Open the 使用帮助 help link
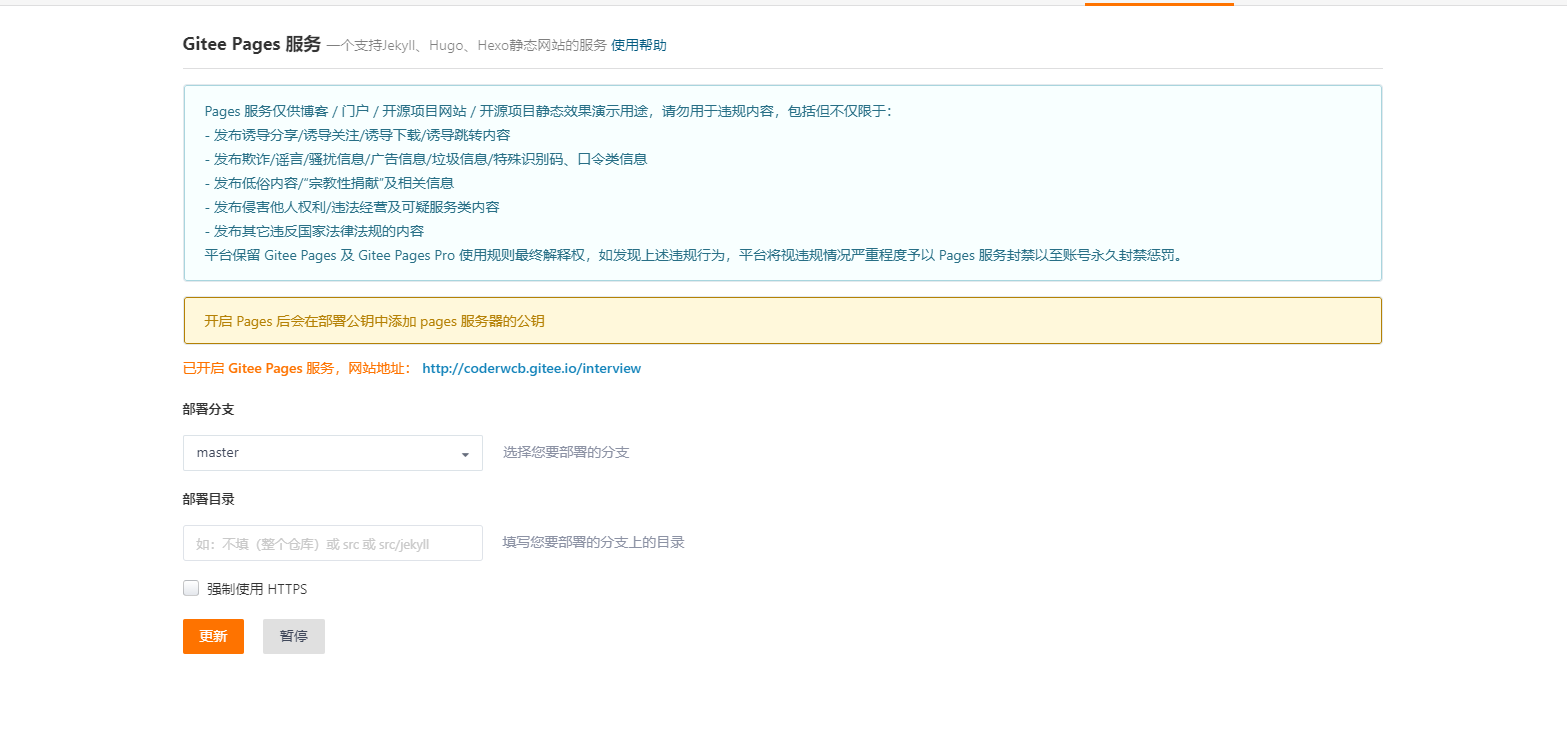The image size is (1567, 737). 639,45
